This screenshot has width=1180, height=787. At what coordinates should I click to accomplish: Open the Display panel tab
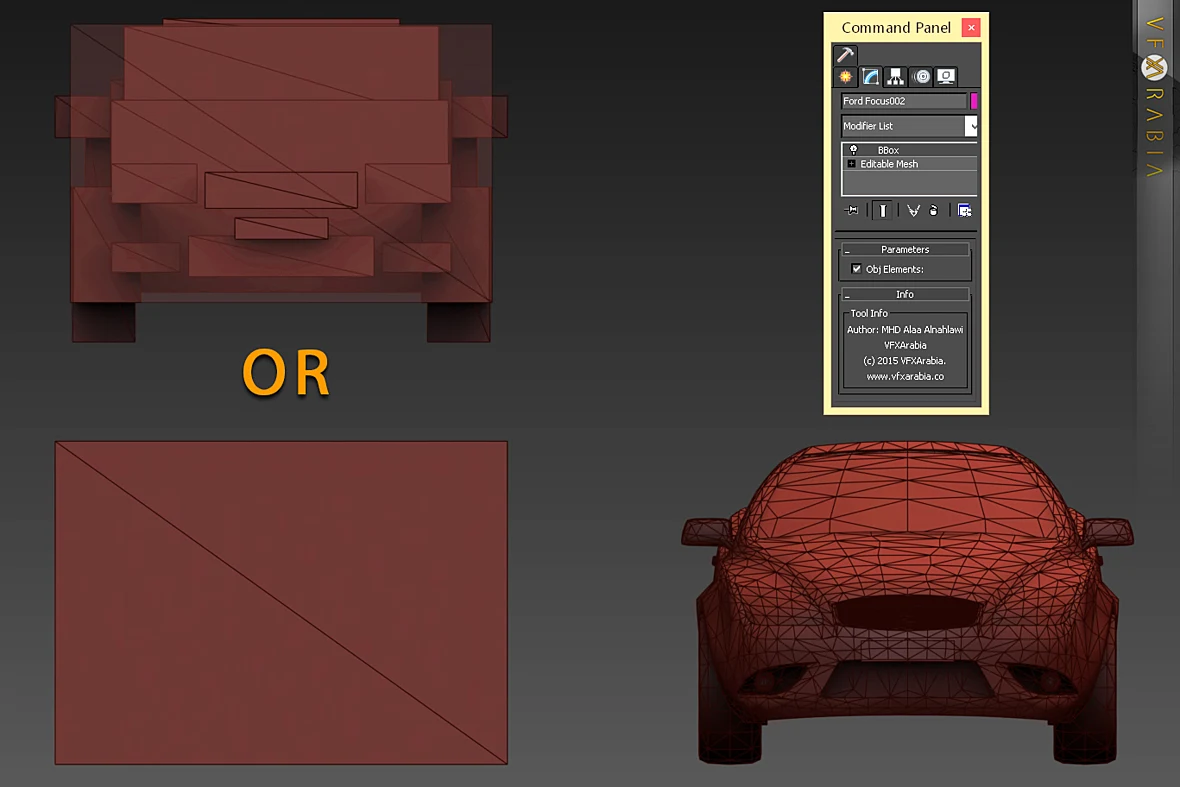pyautogui.click(x=946, y=76)
